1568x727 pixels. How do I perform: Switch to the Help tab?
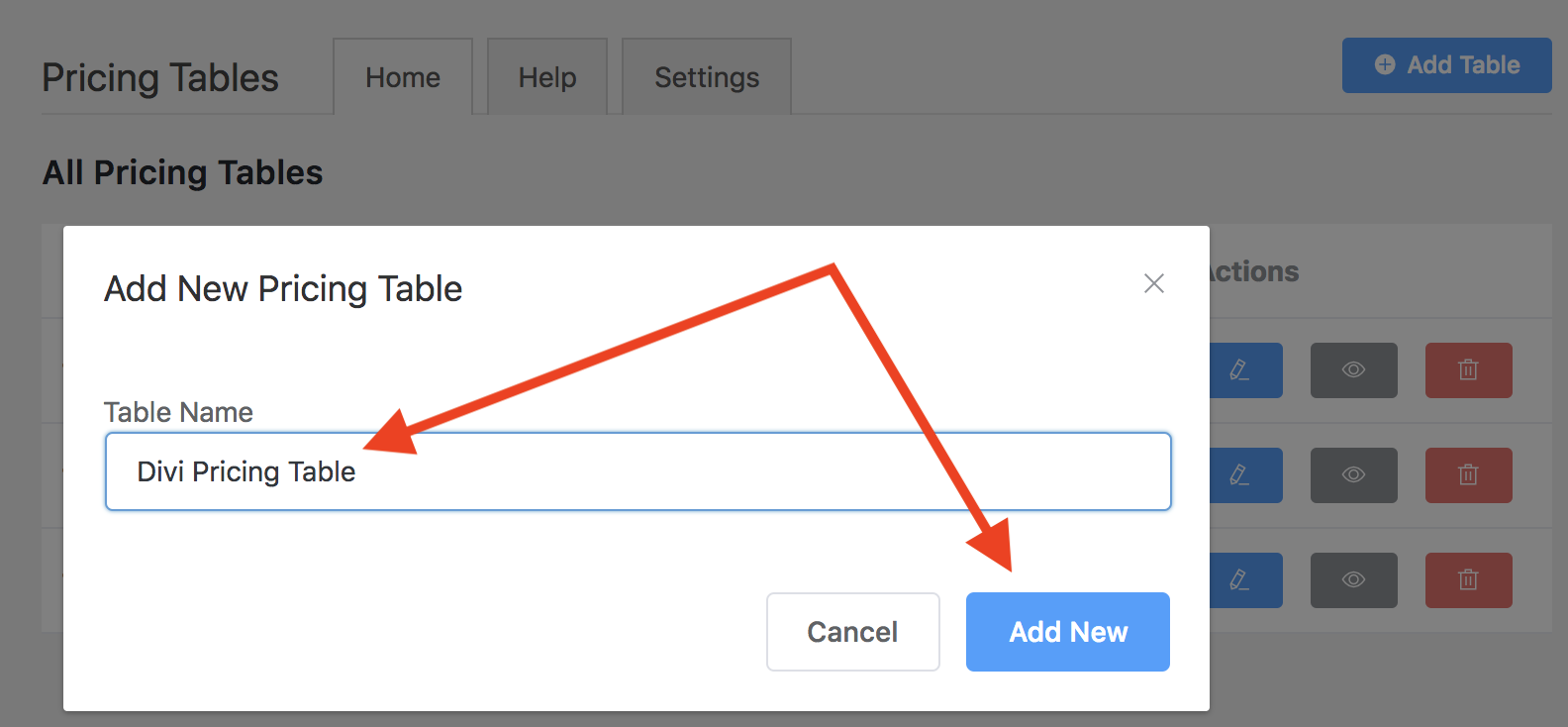(x=547, y=77)
